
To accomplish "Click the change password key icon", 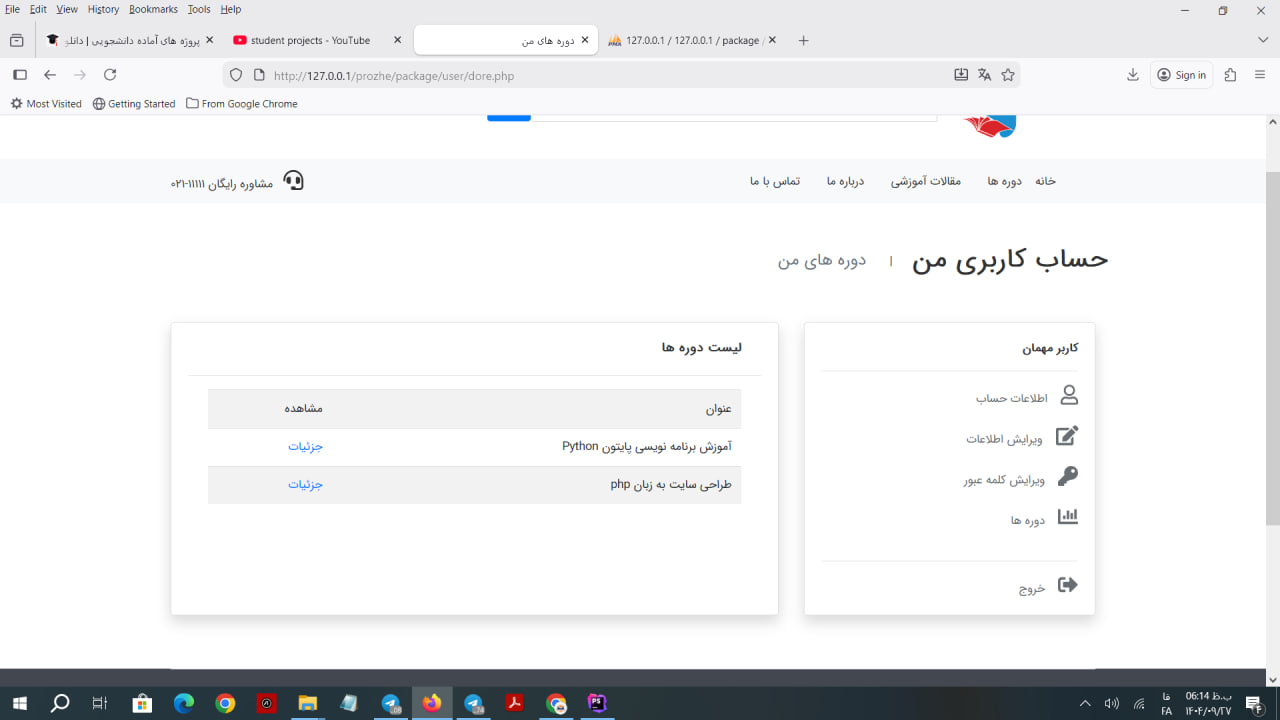I will pos(1067,477).
